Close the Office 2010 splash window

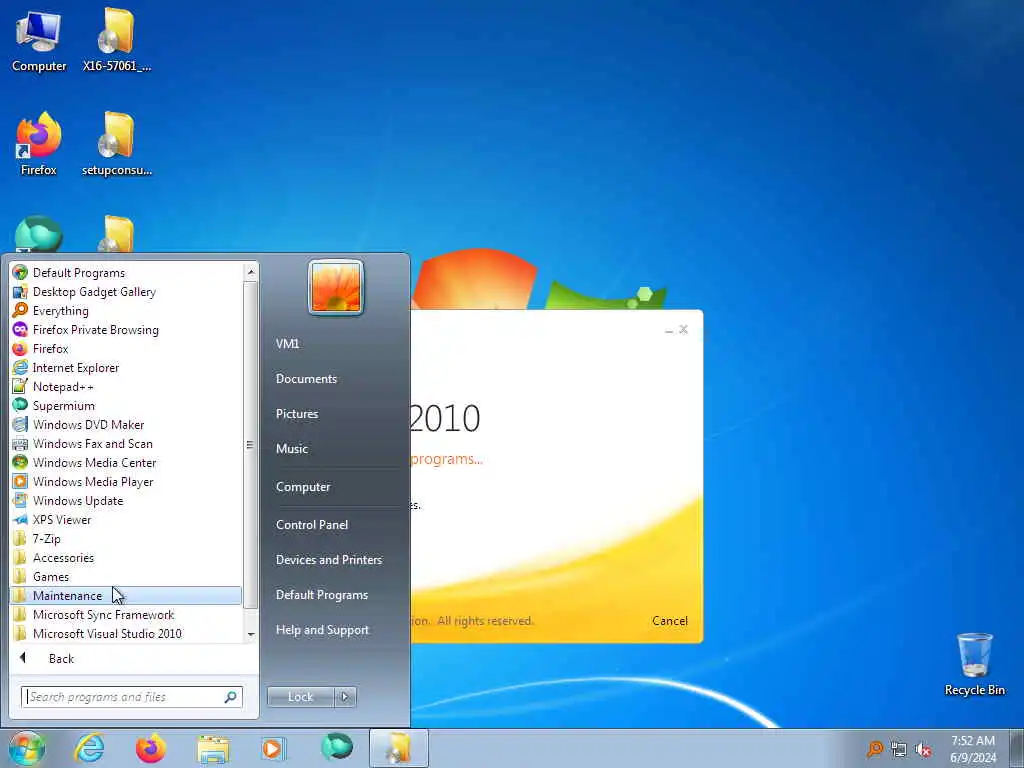pos(684,330)
